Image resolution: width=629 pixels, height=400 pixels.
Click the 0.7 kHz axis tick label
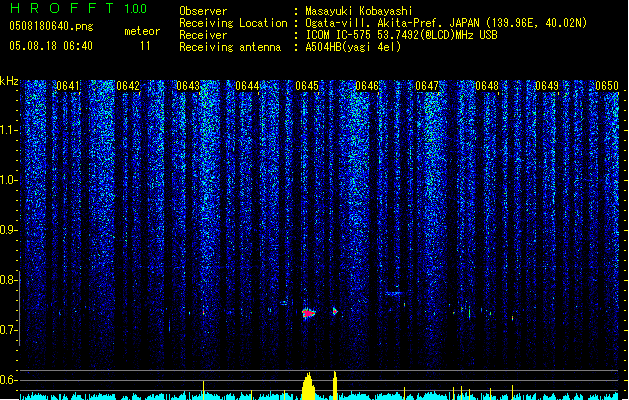(8, 330)
